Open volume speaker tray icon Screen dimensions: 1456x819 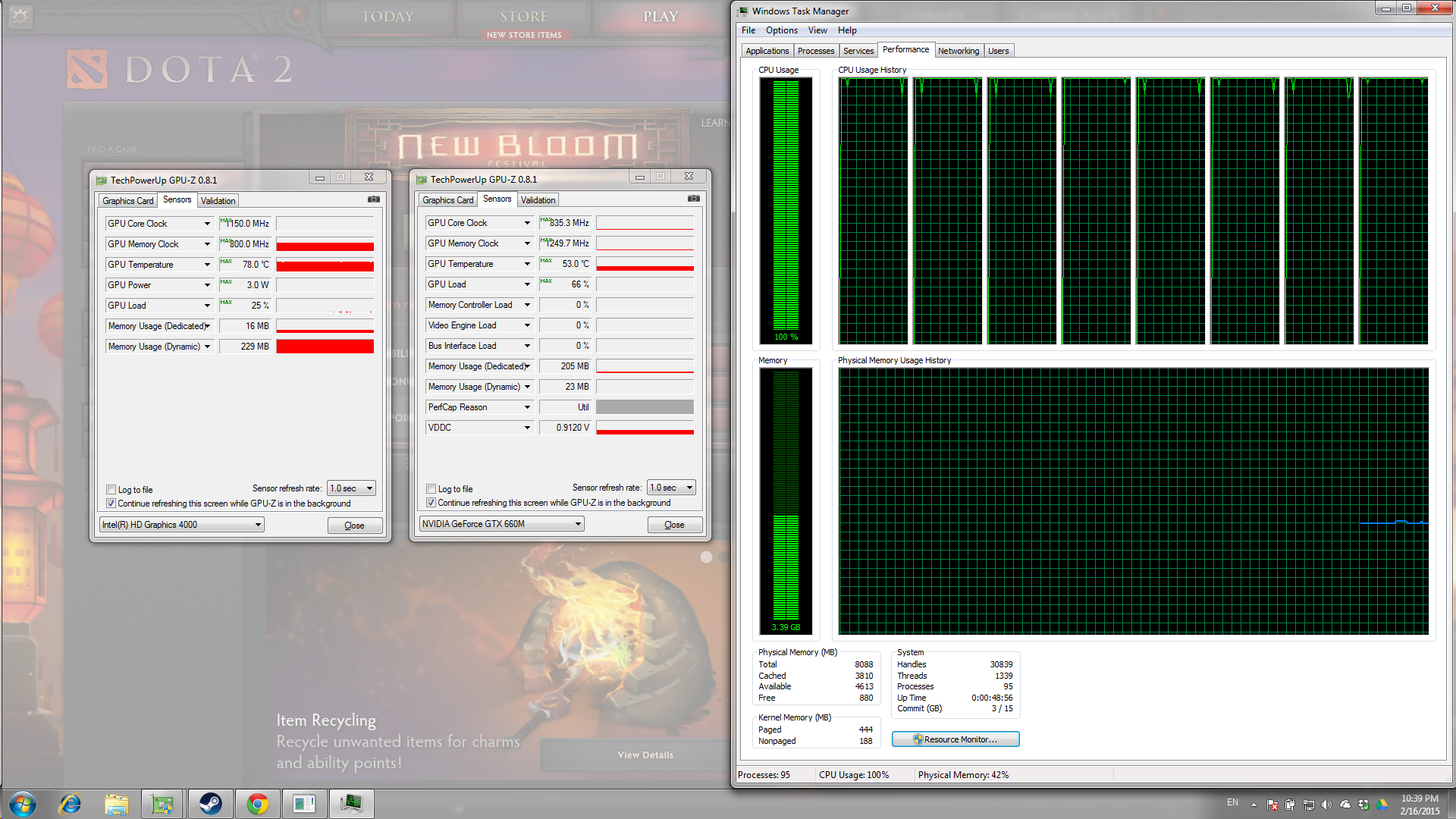click(x=1326, y=805)
